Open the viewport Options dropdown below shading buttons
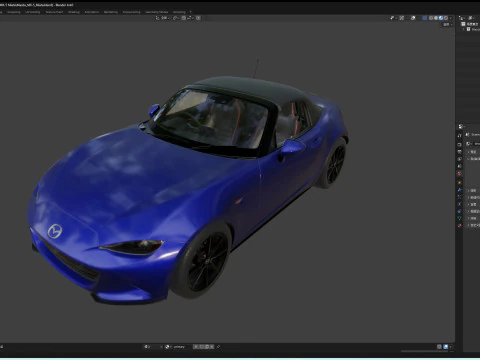The width and height of the screenshot is (480, 360). point(447,25)
